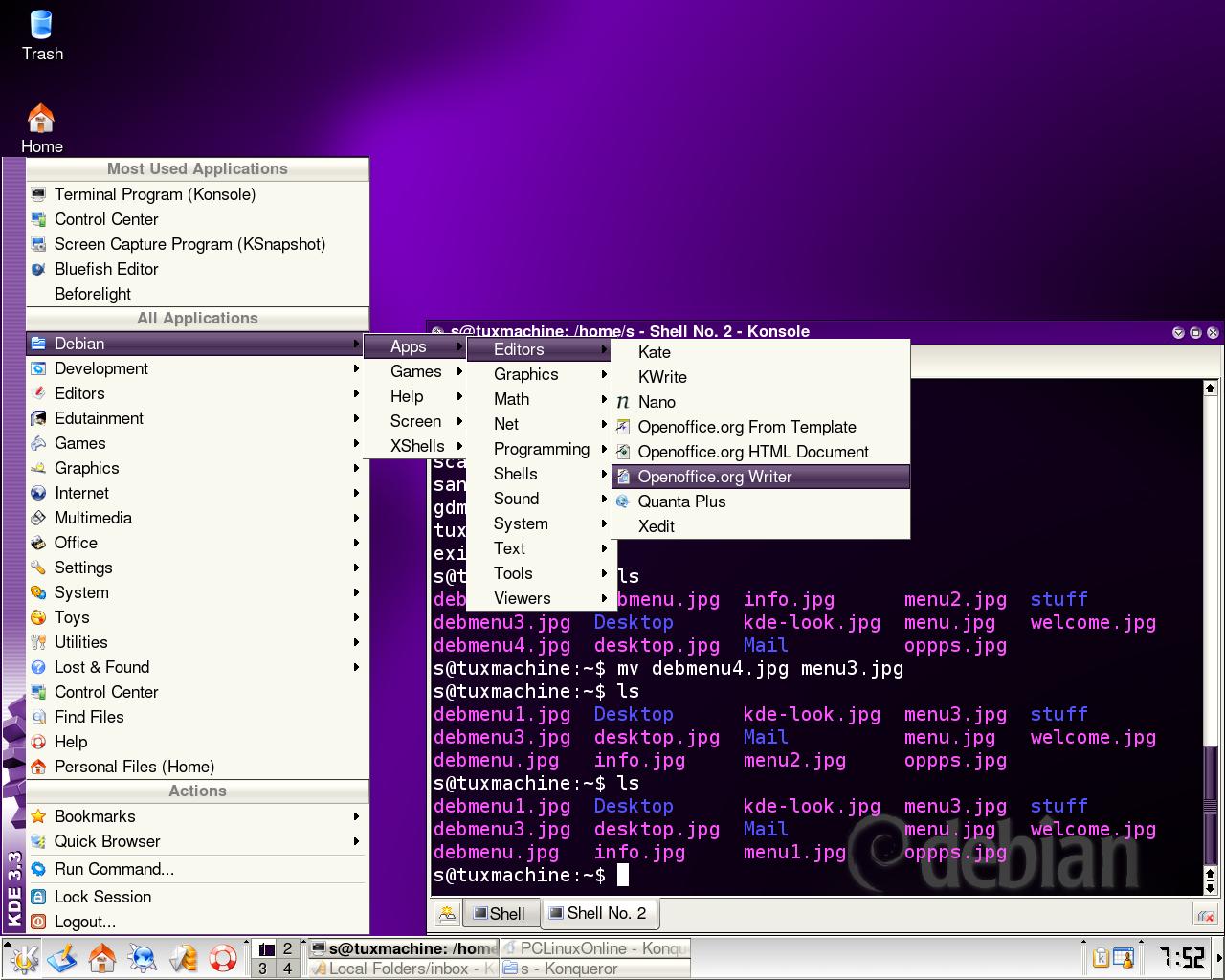Switch to the Shell No. 2 tab
Screen dimensions: 1225x980
coord(598,913)
